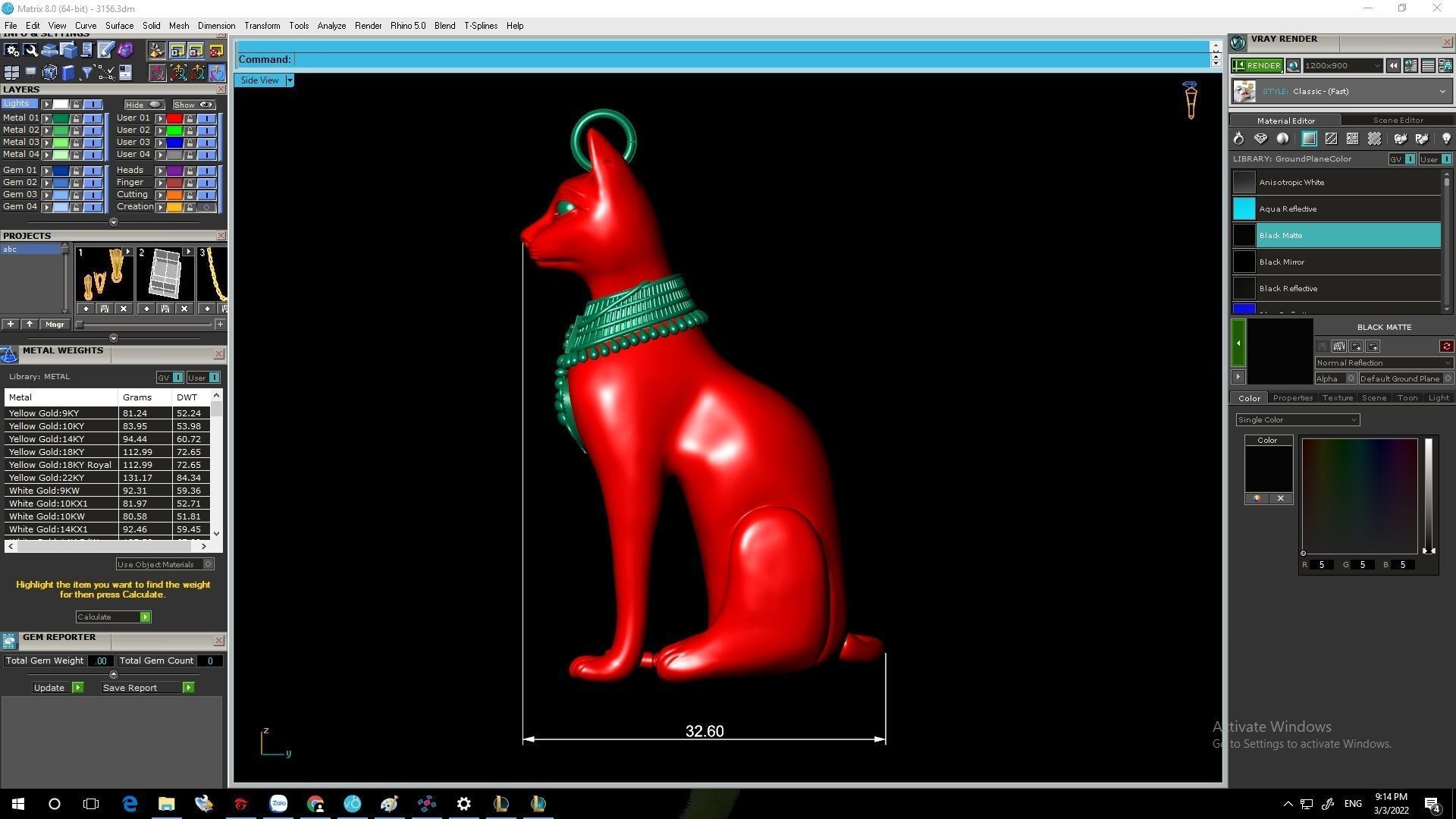Select the ground plane color category icon
The width and height of the screenshot is (1456, 819).
tap(1309, 139)
